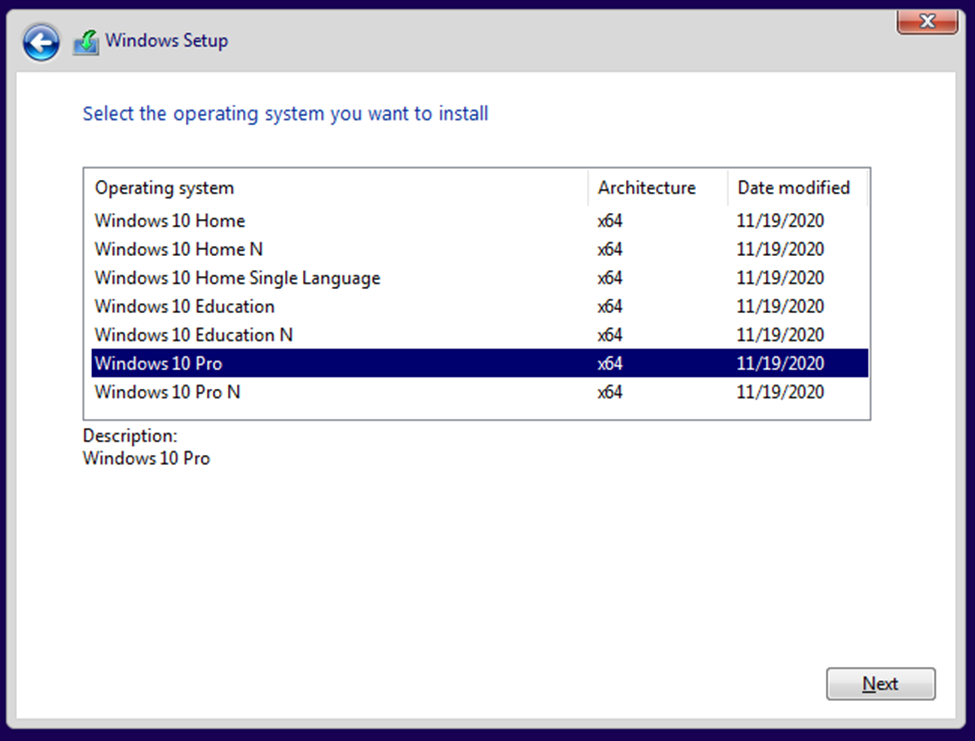This screenshot has height=741, width=975.
Task: Choose Windows 10 Home Single Language
Action: [479, 278]
